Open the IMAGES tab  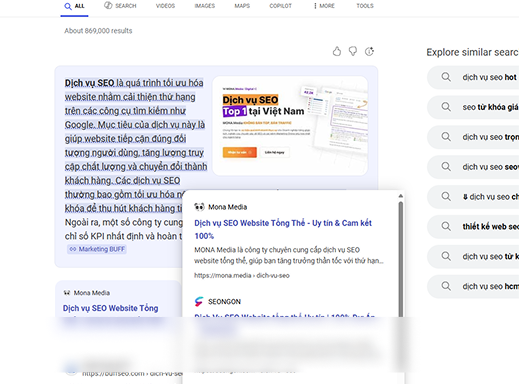pos(205,6)
